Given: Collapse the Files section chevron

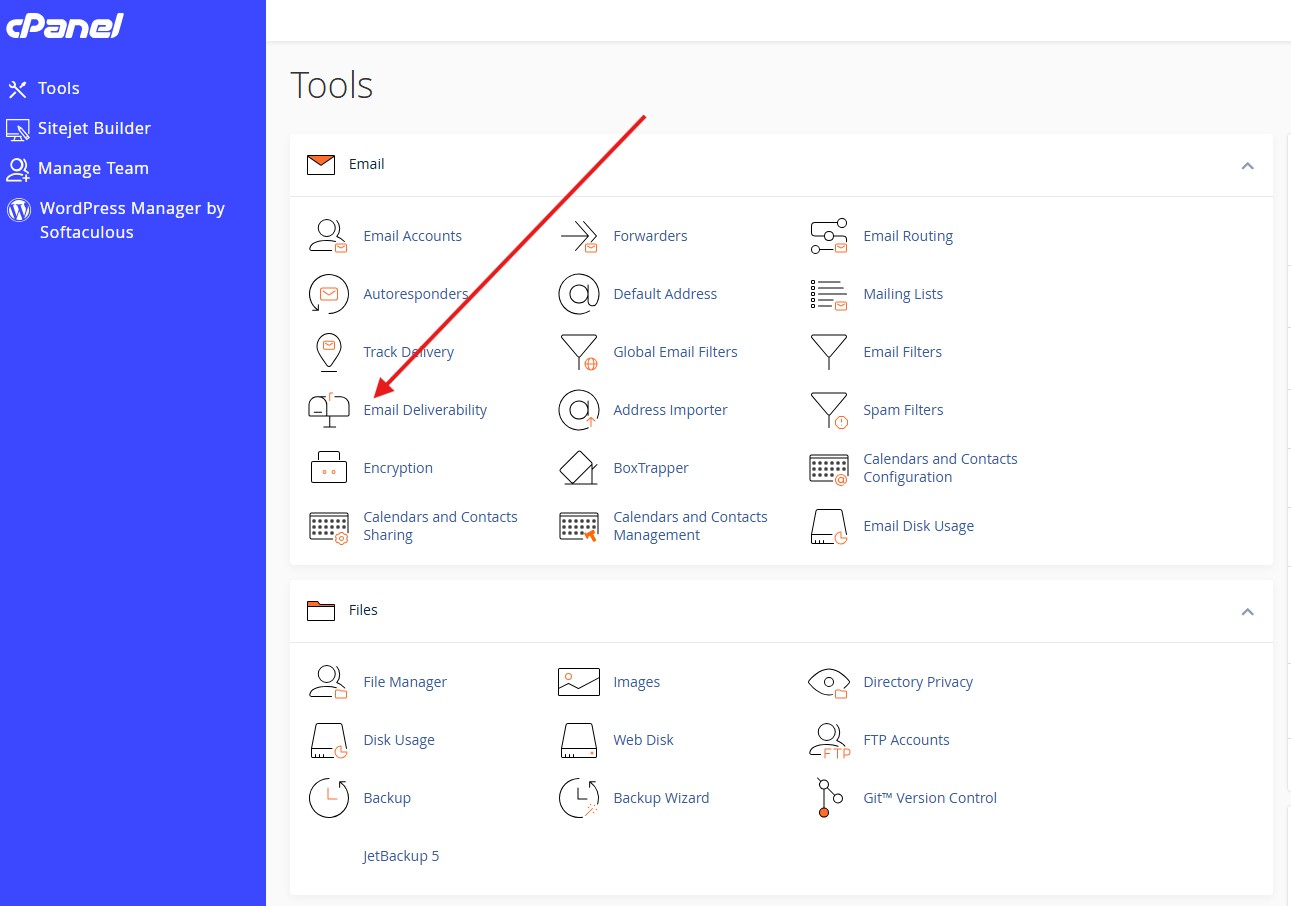Looking at the screenshot, I should 1247,611.
